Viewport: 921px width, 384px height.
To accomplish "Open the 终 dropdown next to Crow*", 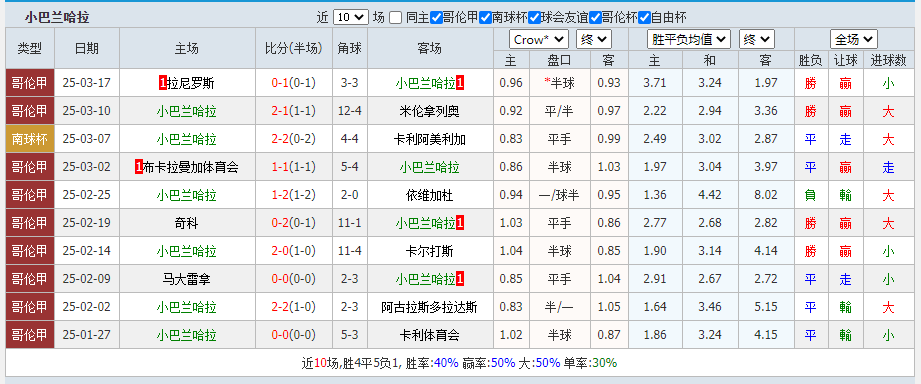I will click(594, 39).
